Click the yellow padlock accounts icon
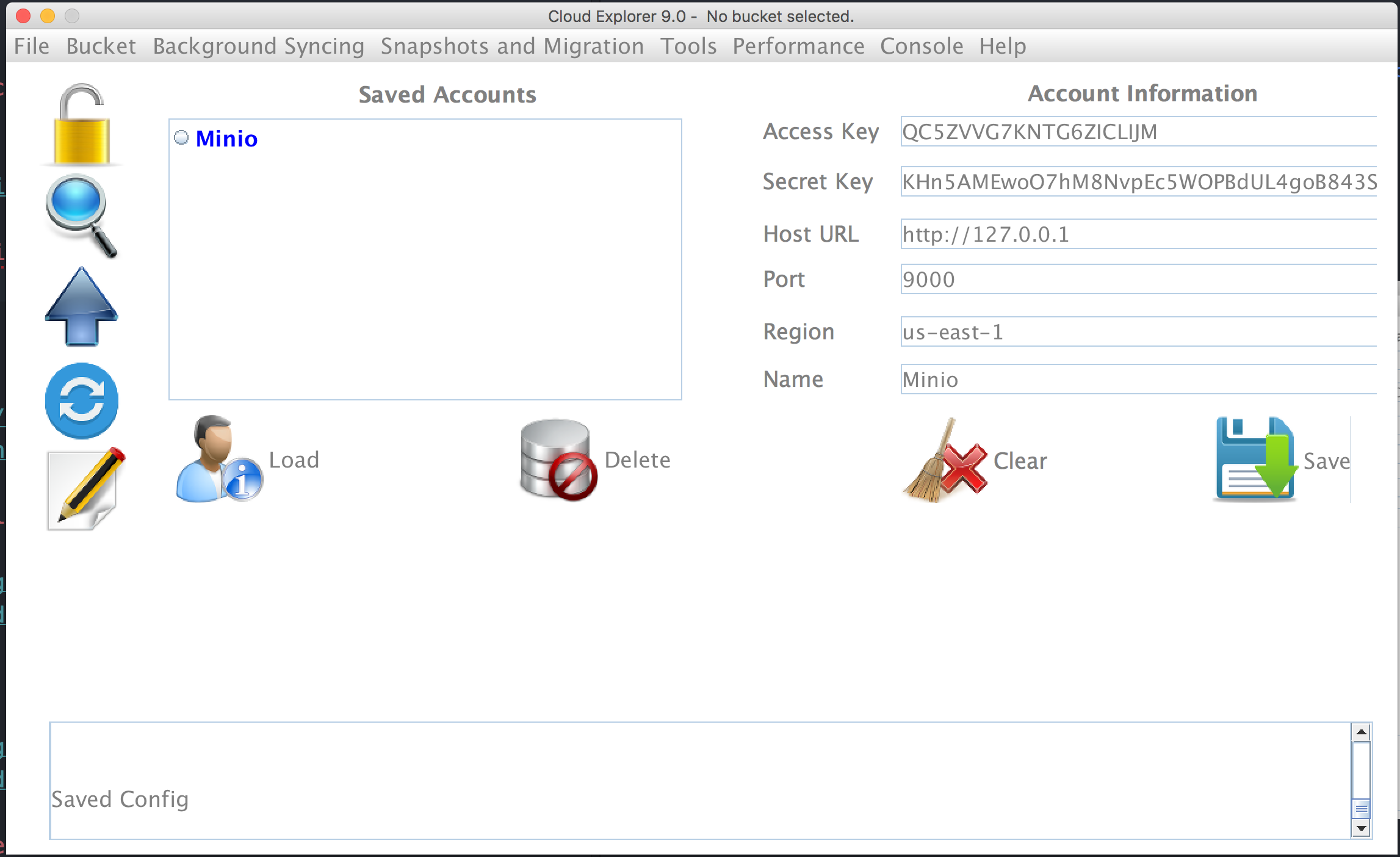The image size is (1400, 857). (82, 125)
